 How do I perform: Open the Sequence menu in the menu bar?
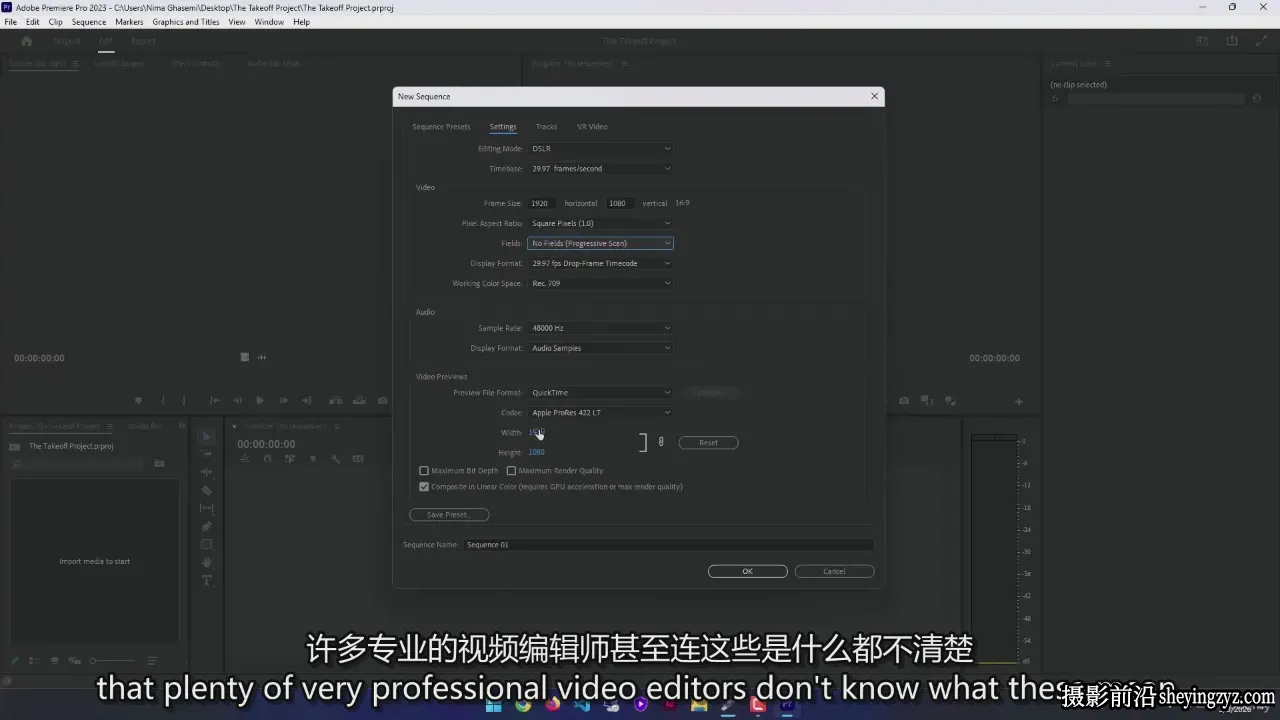(89, 22)
